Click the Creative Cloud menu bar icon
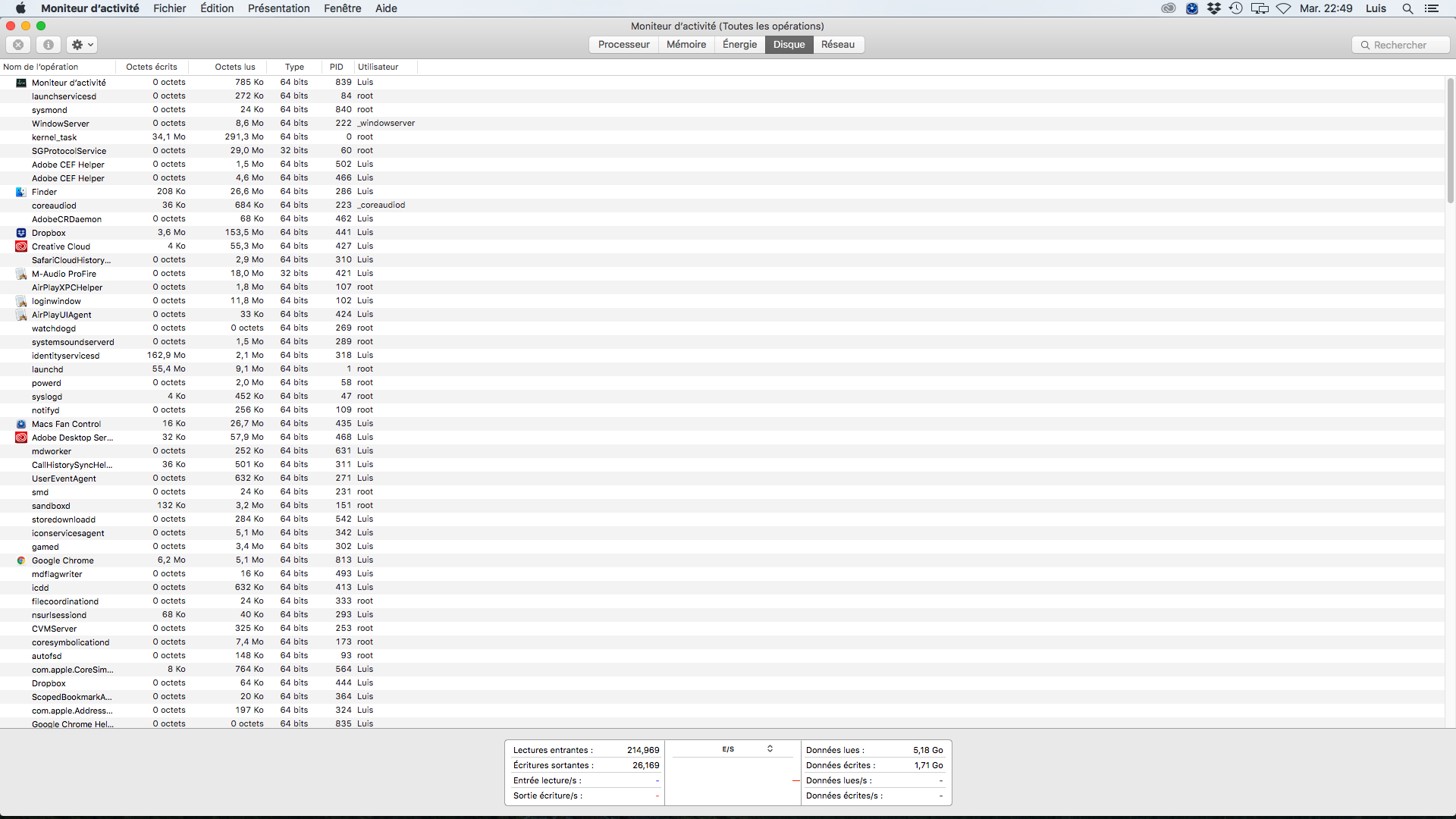Screen dimensions: 1456x819 (1169, 8)
